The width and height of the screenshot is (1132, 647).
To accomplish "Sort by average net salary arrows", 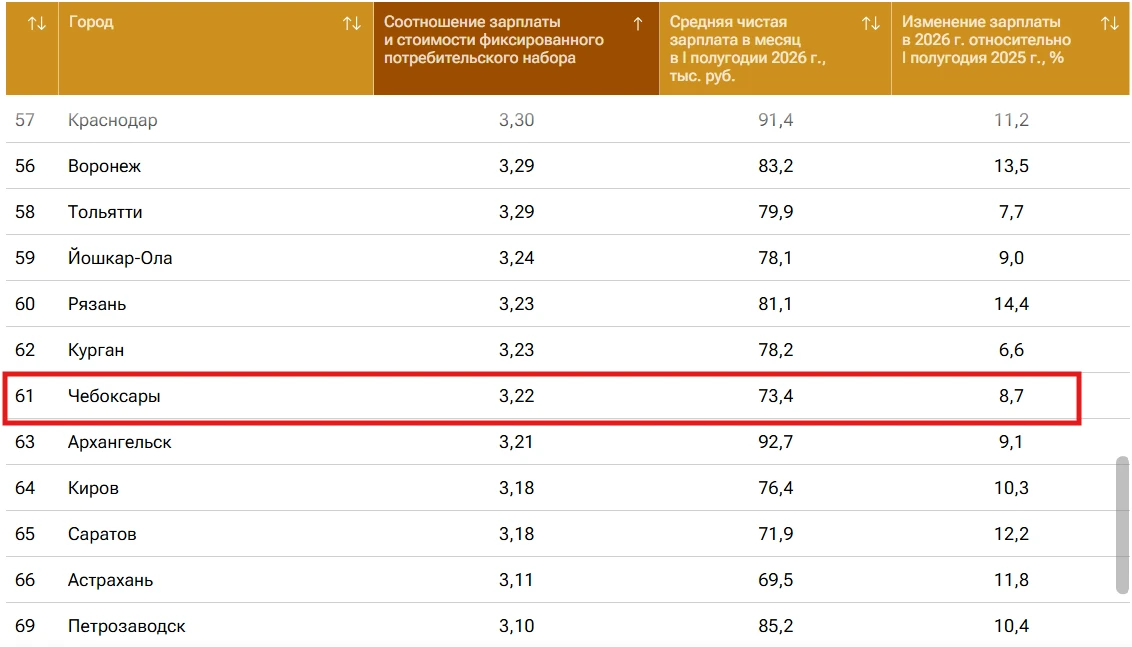I will 871,24.
